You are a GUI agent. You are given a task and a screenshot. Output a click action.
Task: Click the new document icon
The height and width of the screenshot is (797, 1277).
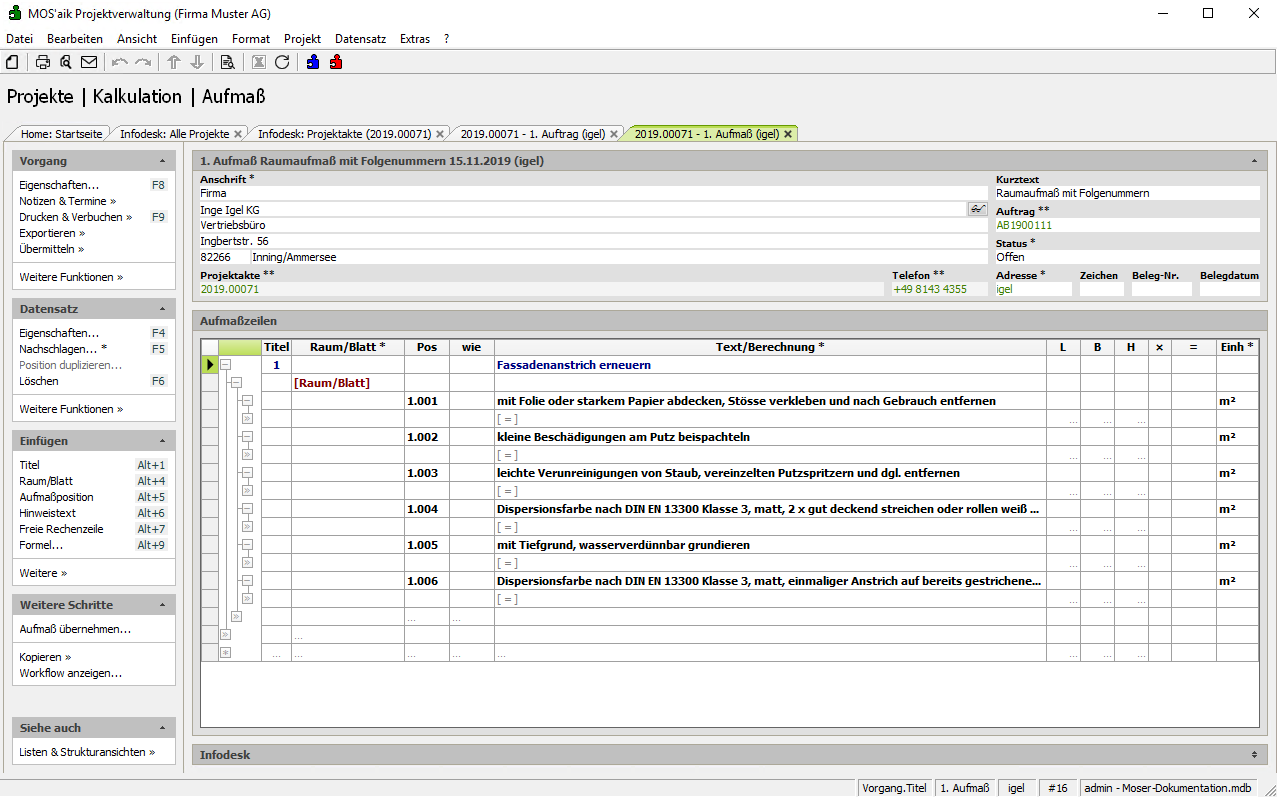tap(12, 62)
